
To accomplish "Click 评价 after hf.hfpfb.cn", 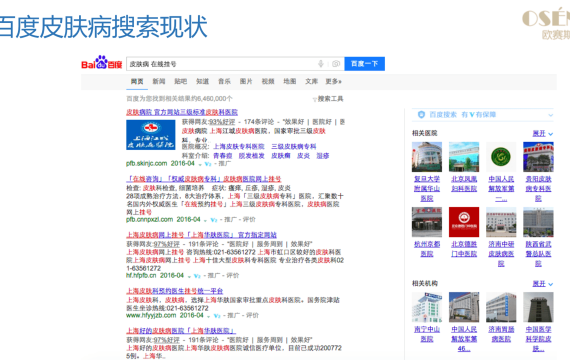I will pyautogui.click(x=233, y=276).
